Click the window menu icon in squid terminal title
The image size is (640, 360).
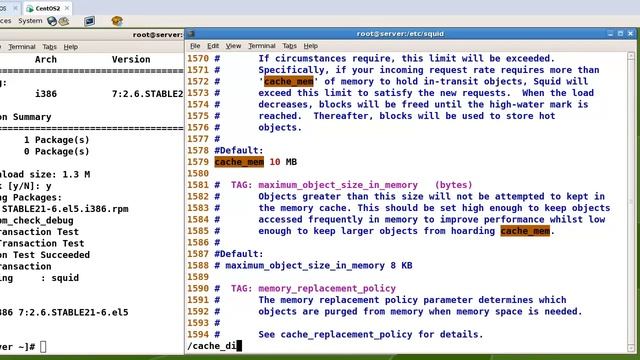tap(191, 34)
